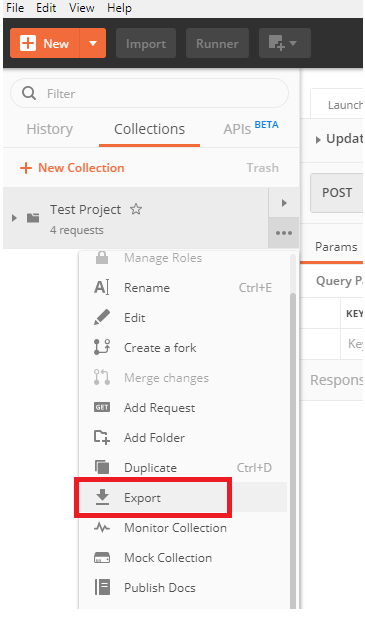Open the New button dropdown arrow

(93, 43)
